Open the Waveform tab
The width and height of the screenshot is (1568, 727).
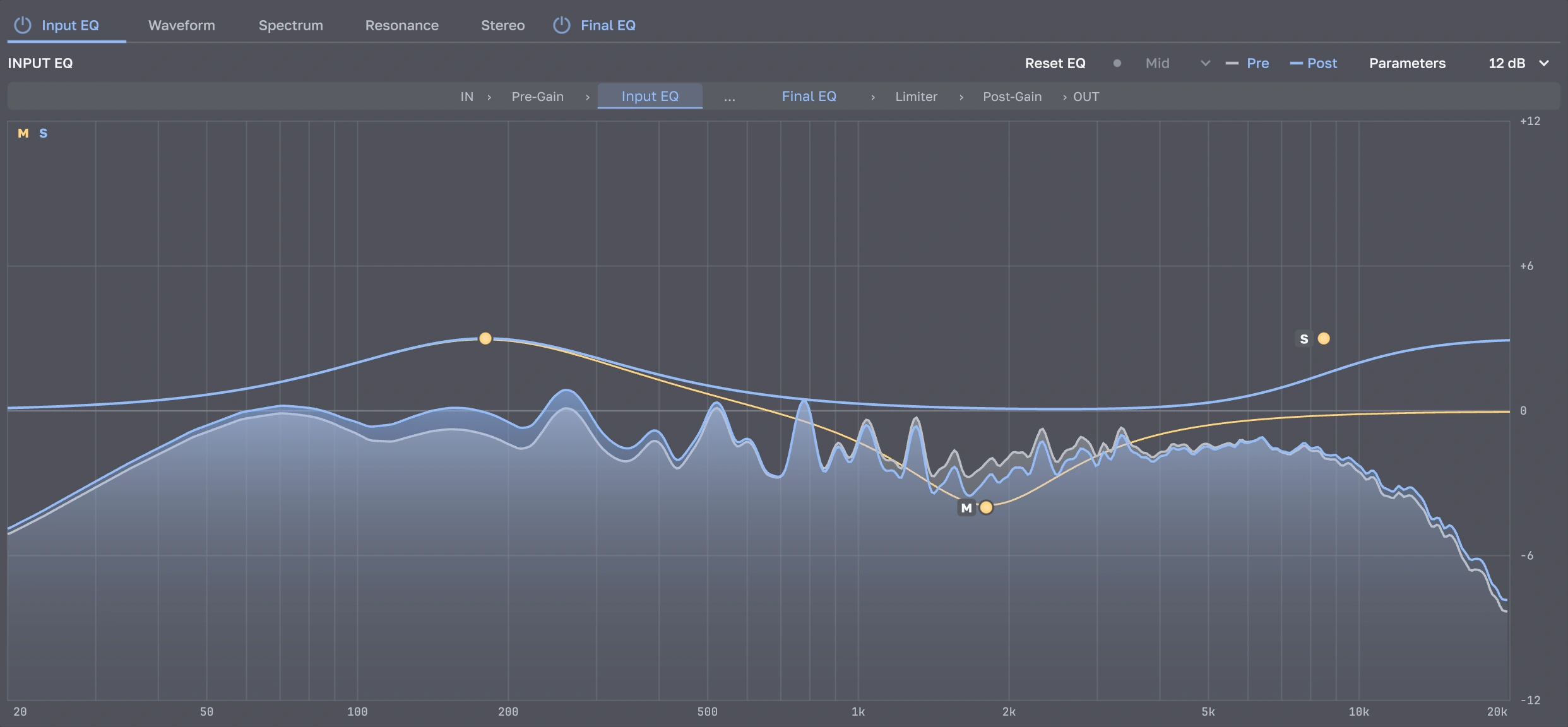(182, 25)
